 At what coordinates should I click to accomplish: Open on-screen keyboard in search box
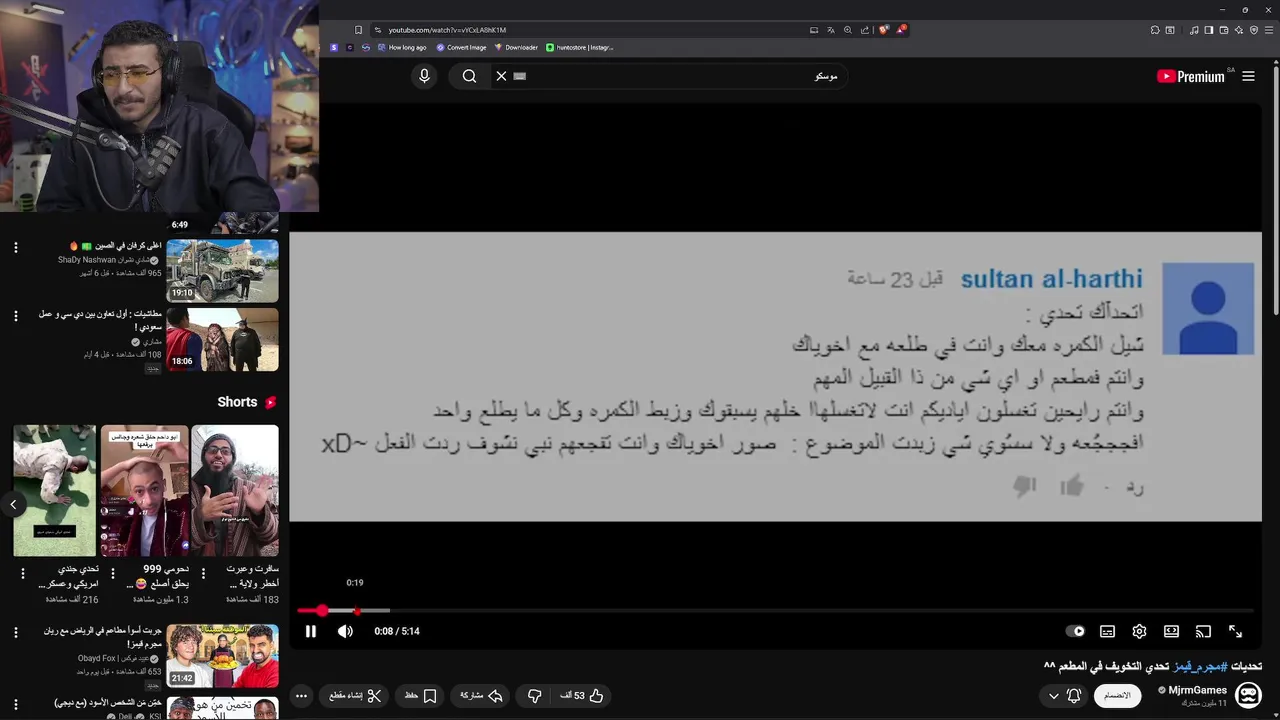(520, 76)
